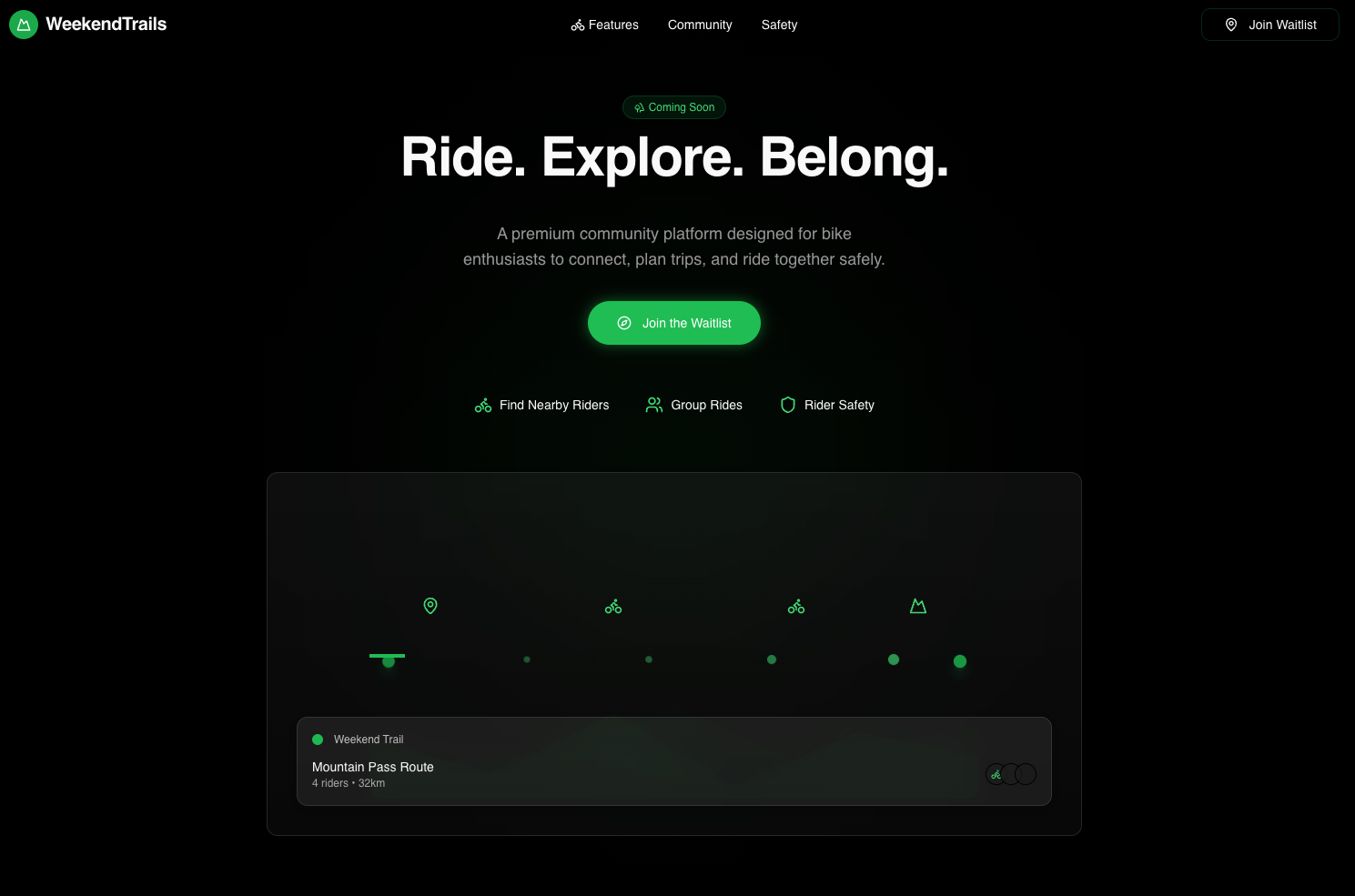This screenshot has height=896, width=1355.
Task: Select the largest green dot ending the route
Action: coord(960,661)
